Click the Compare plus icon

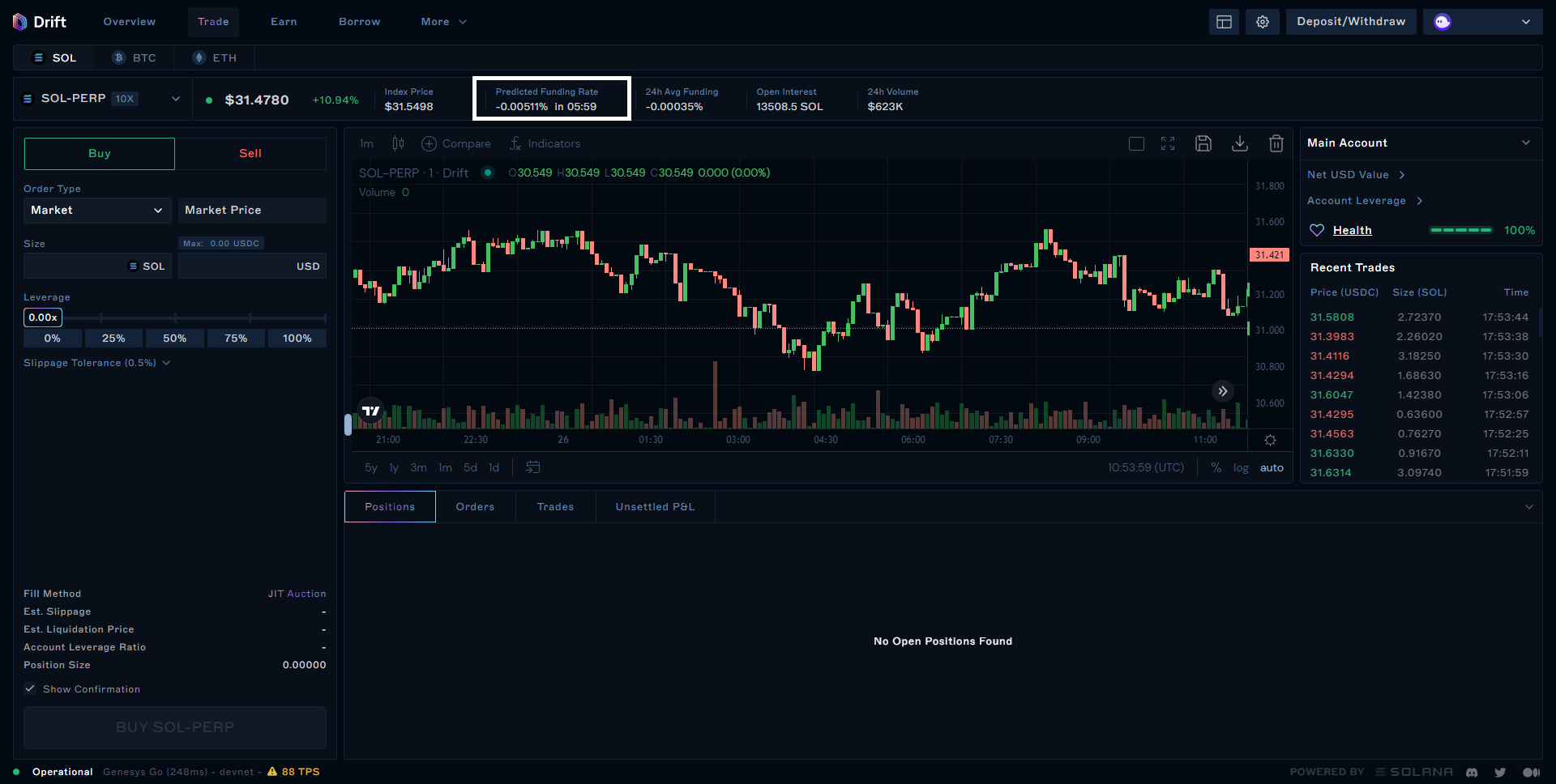[429, 143]
